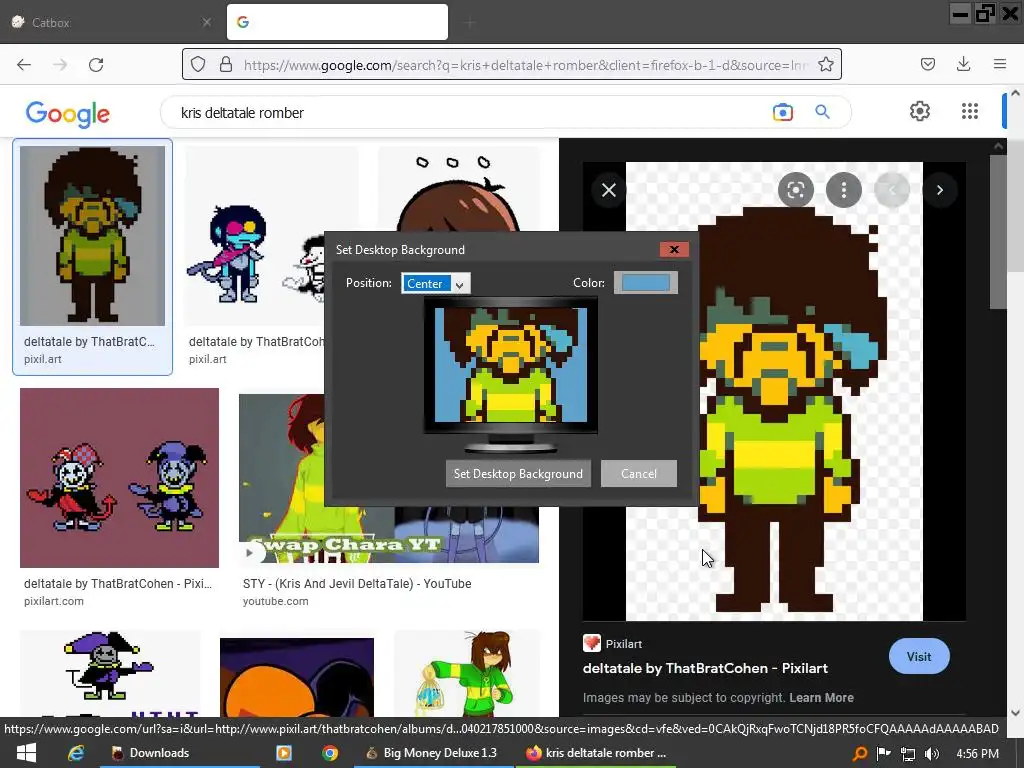Switch to Big Money Deluxe 1.3 in taskbar
Screen dimensions: 1024x768
click(x=432, y=753)
